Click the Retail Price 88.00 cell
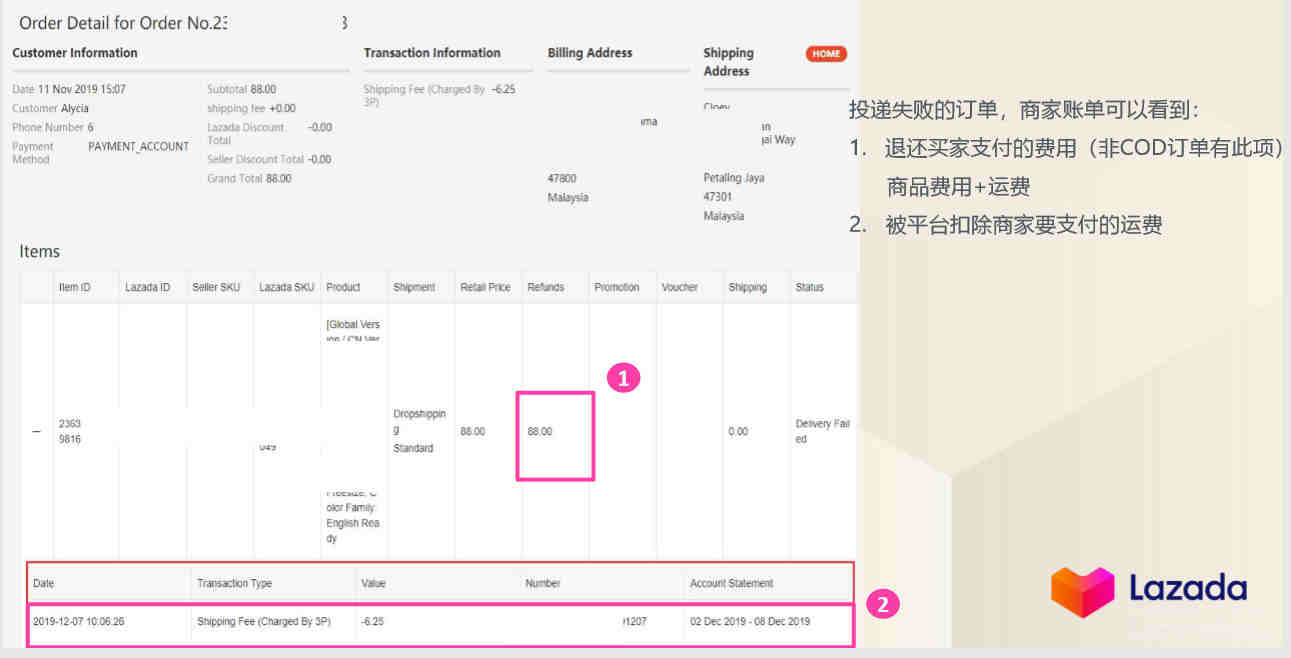 click(472, 432)
